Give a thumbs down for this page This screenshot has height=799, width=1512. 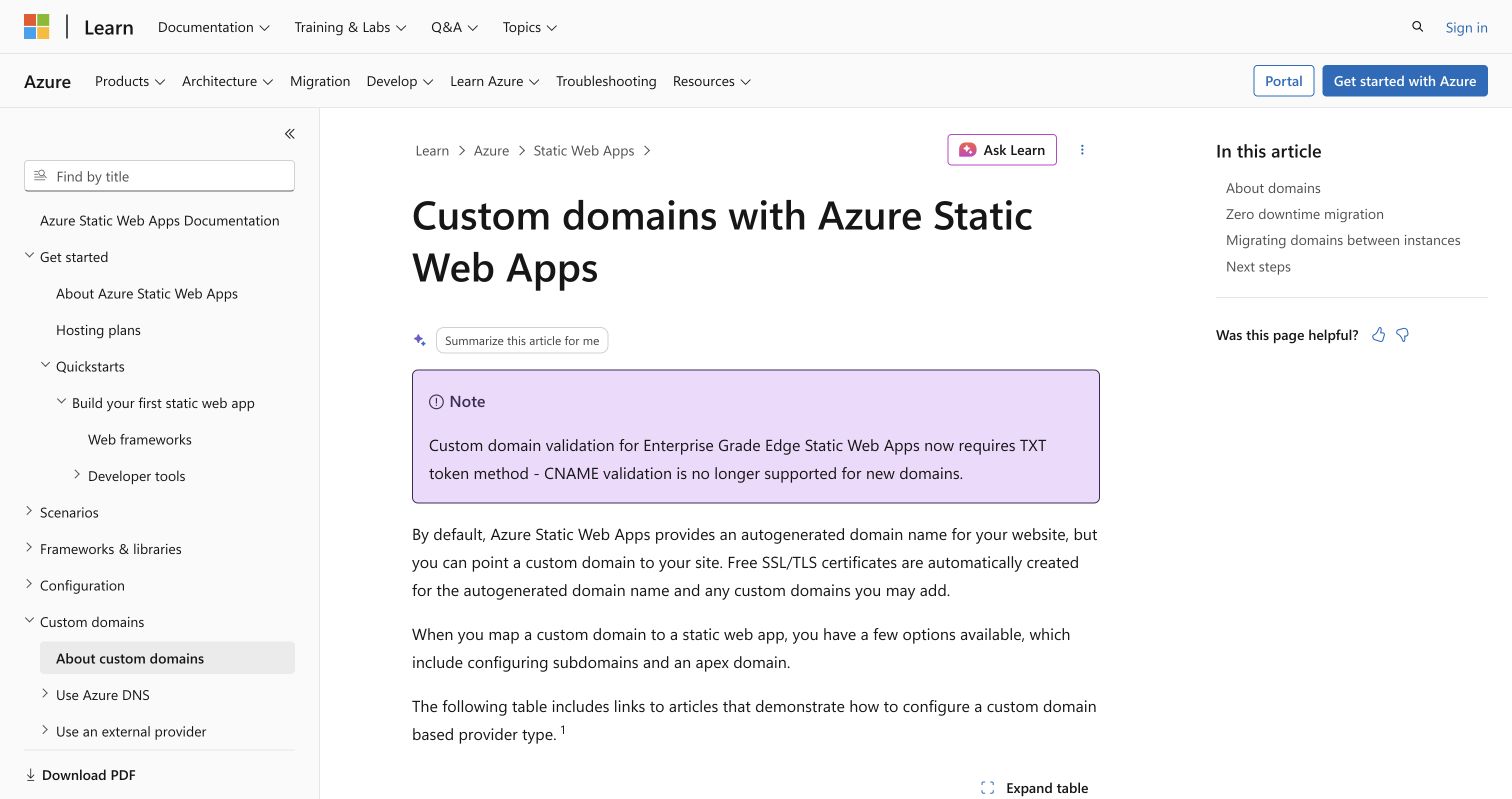click(1403, 335)
